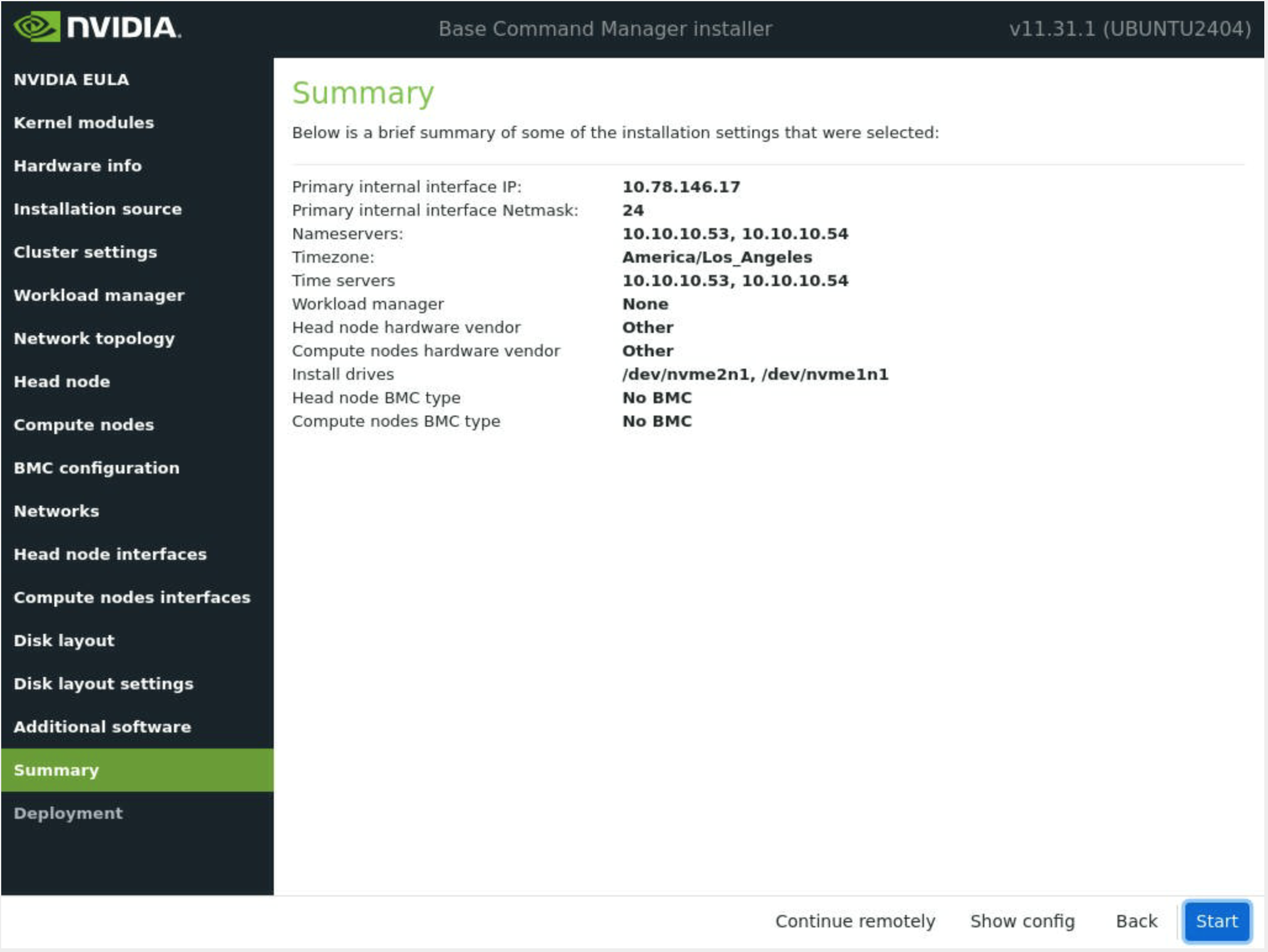This screenshot has height=952, width=1268.
Task: Open Installation source step
Action: pos(97,209)
